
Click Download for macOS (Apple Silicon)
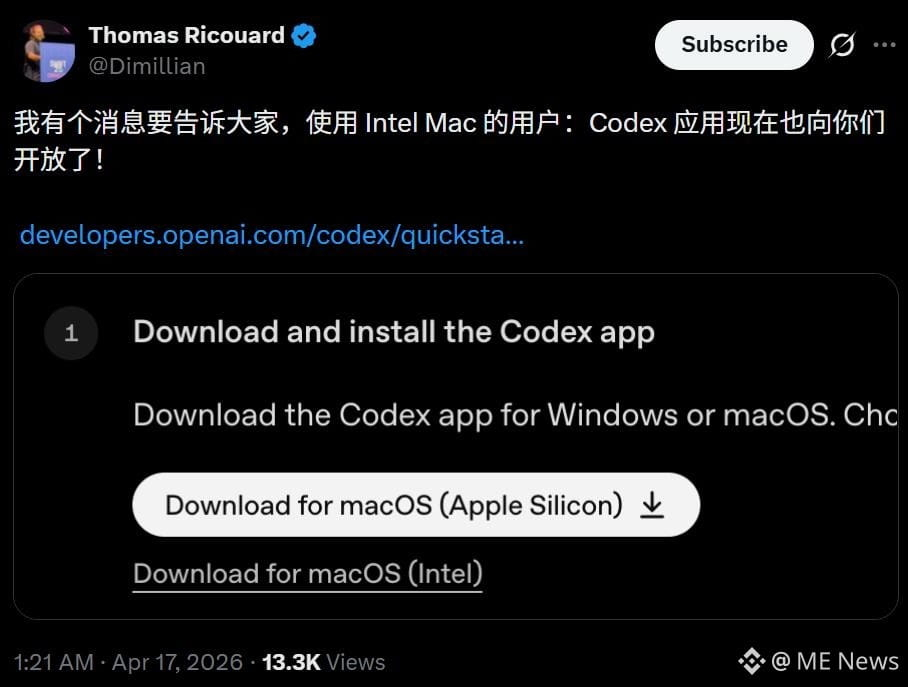416,505
